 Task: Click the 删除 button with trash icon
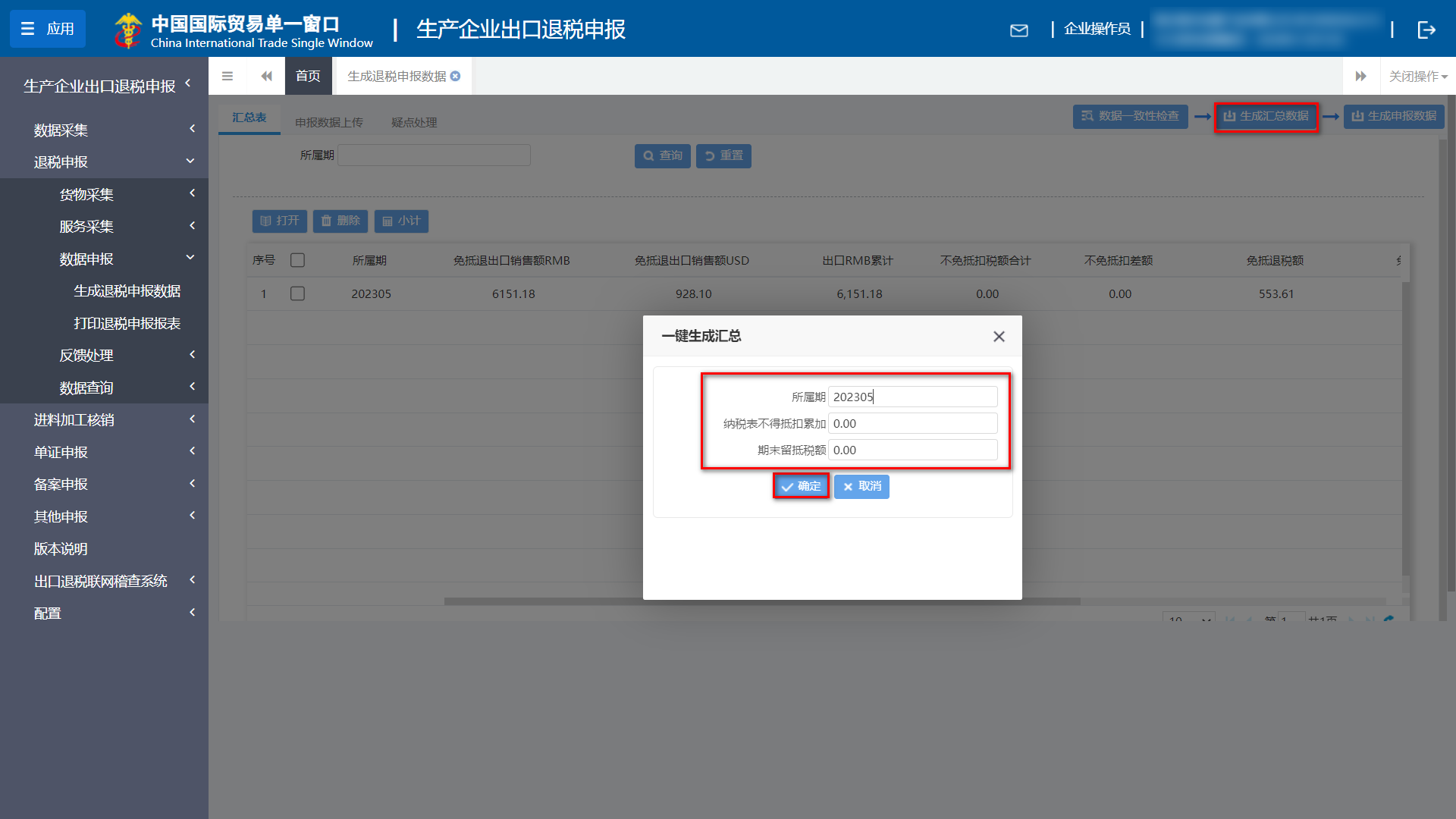tap(340, 221)
